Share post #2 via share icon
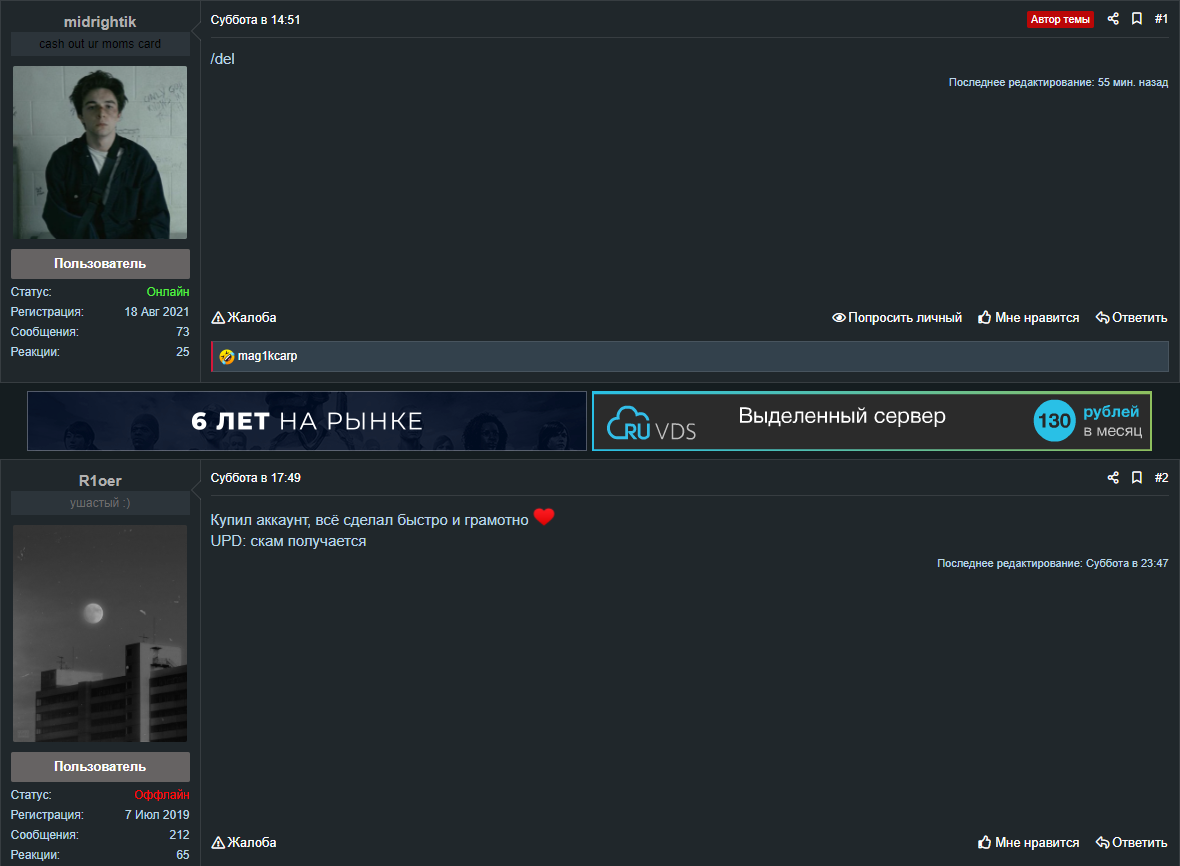The image size is (1180, 866). (1113, 477)
